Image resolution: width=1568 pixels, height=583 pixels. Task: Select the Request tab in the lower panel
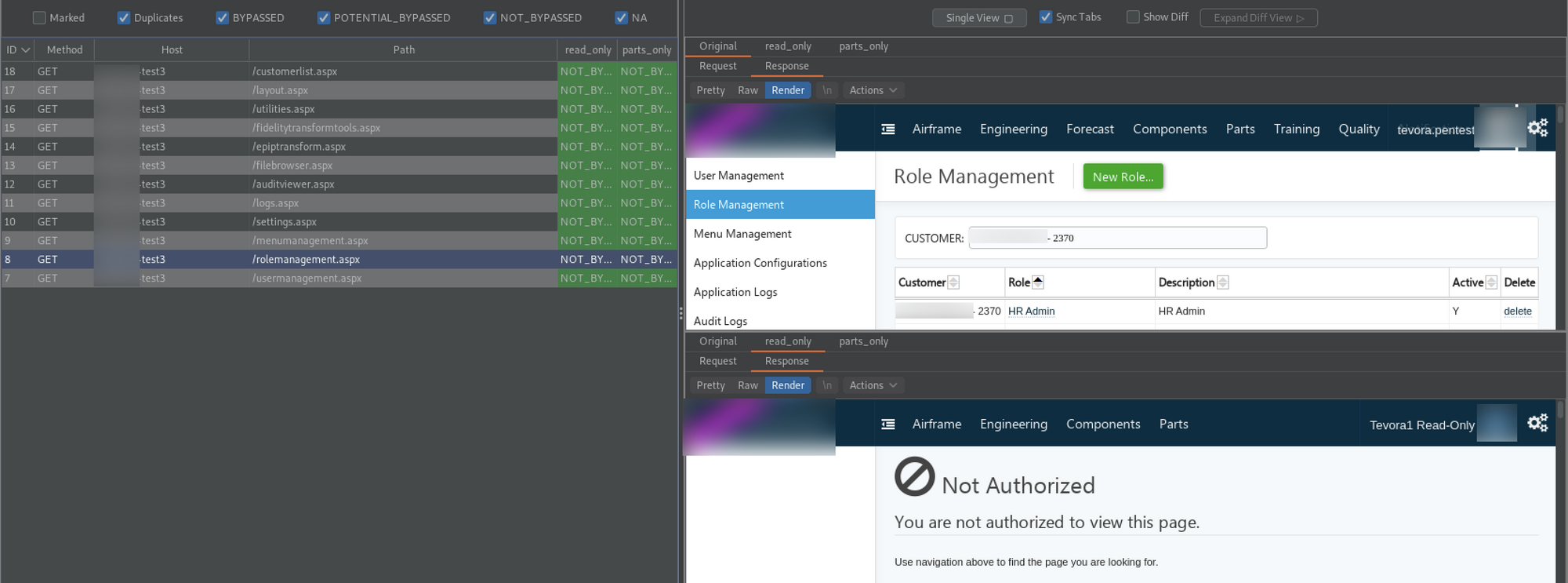717,361
